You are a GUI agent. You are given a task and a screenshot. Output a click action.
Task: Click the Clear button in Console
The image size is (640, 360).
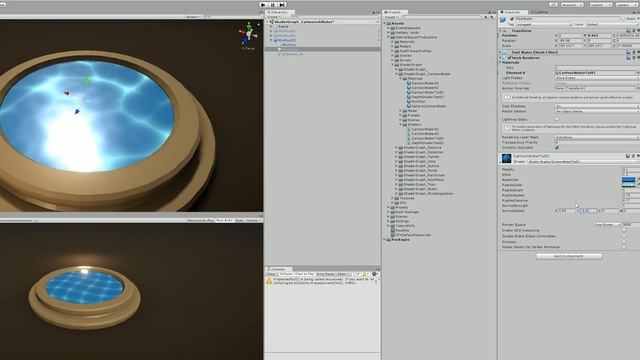point(271,274)
